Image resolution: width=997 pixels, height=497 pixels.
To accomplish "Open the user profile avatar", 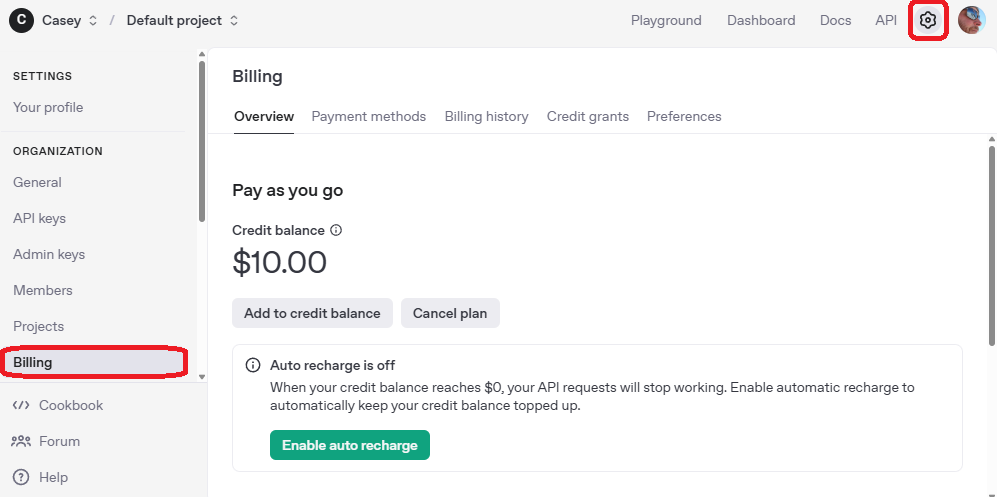I will click(971, 20).
